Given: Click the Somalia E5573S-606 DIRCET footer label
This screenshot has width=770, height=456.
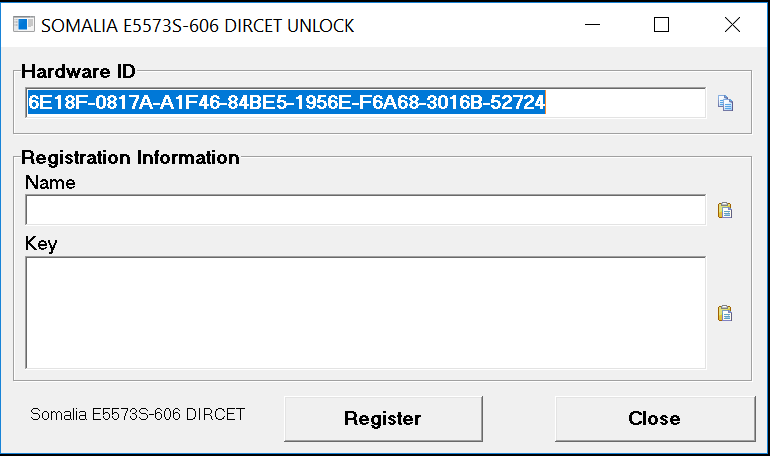Looking at the screenshot, I should (x=138, y=414).
